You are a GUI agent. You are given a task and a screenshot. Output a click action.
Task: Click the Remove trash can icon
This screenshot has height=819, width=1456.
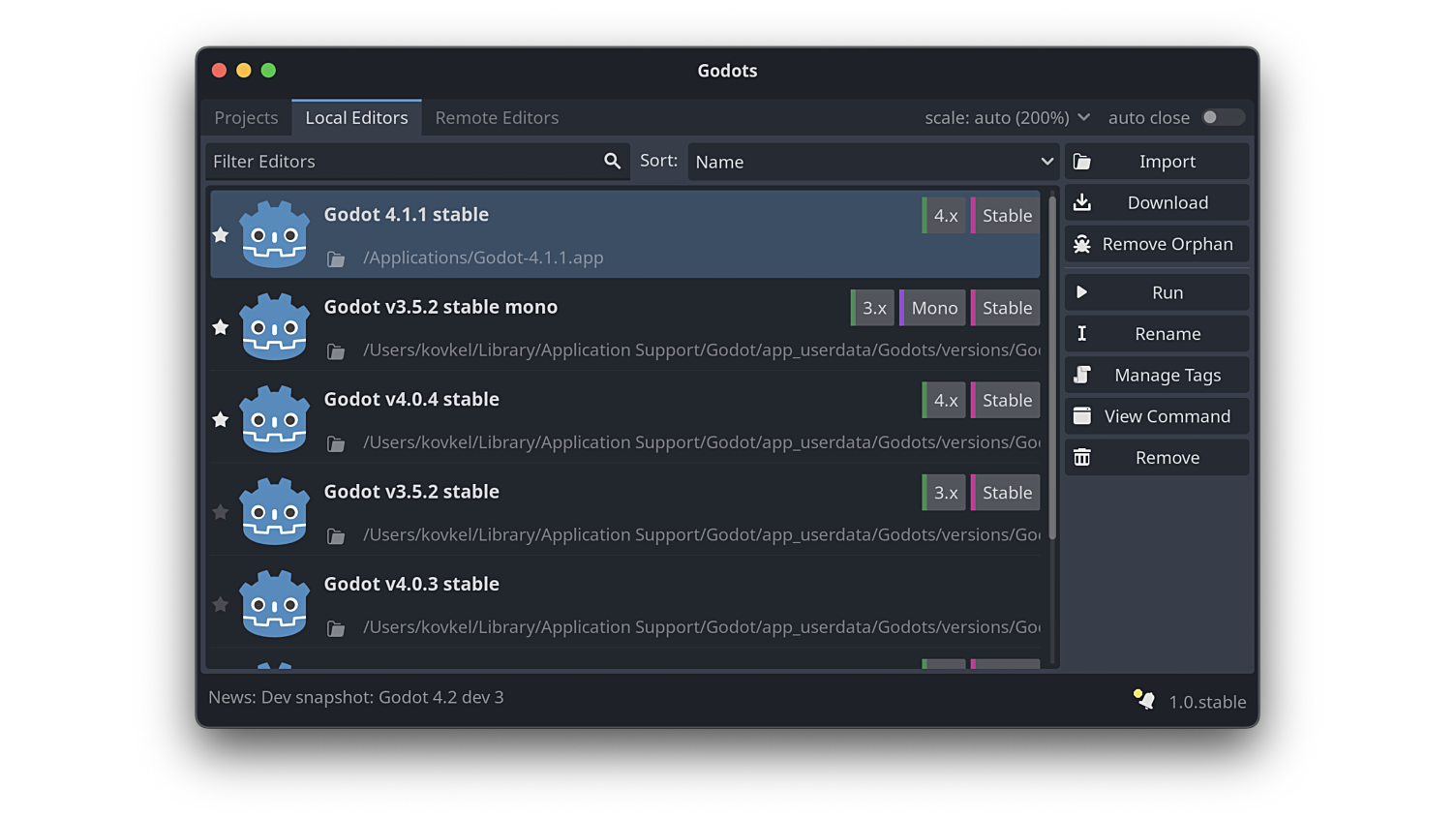pos(1082,457)
